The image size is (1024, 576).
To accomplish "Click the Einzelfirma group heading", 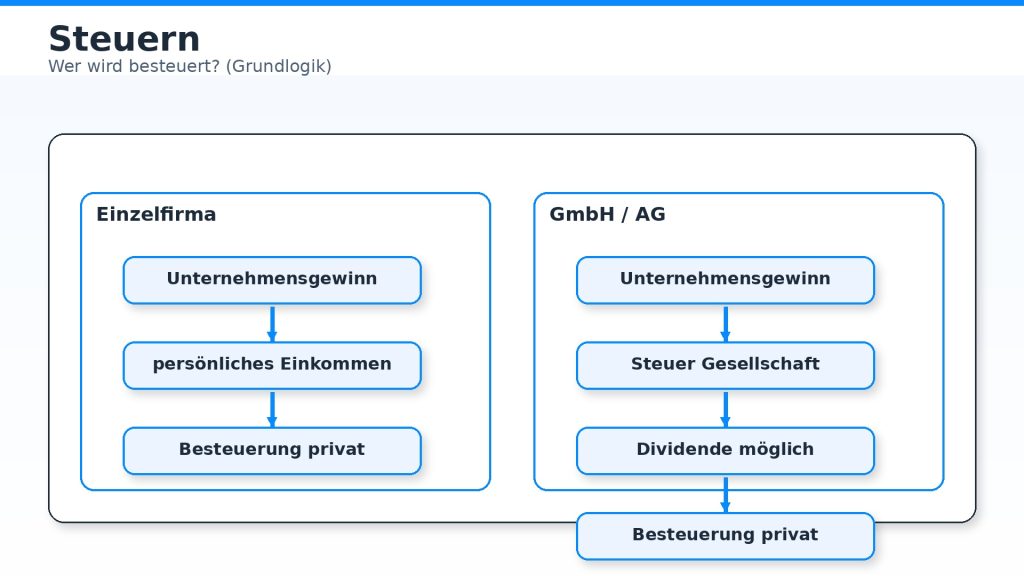I will [x=156, y=214].
